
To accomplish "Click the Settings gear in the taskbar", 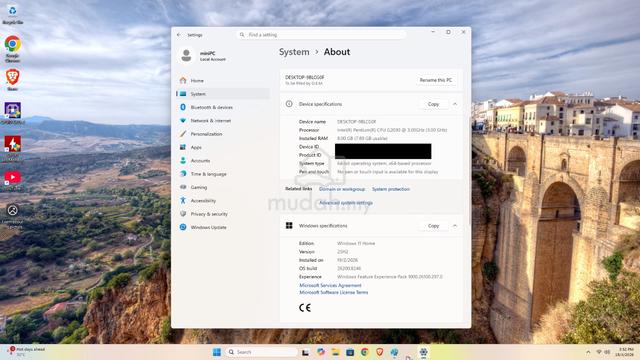I will click(424, 352).
